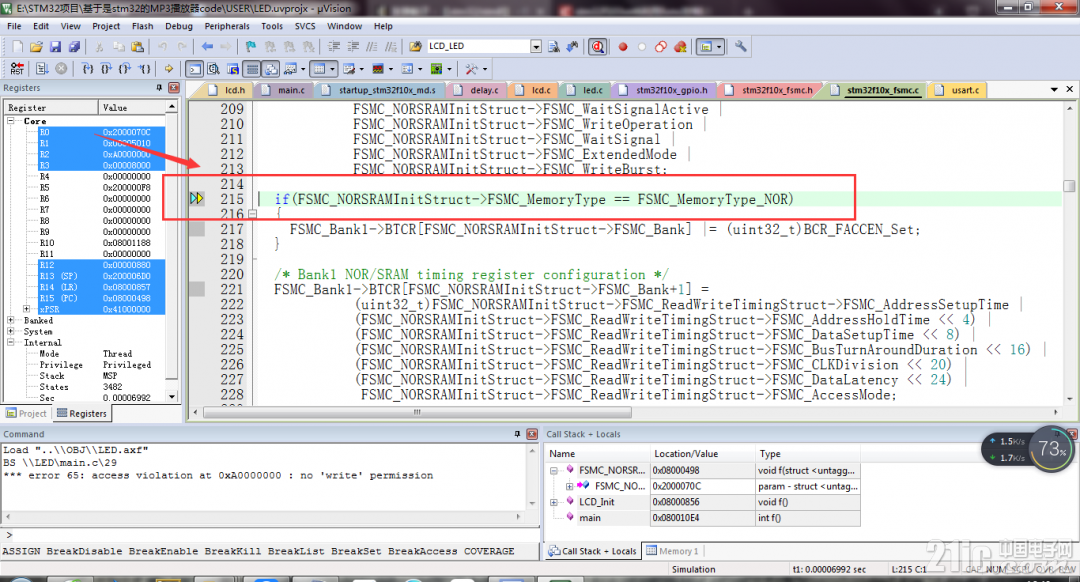
Task: Close the Registers panel
Action: [x=174, y=87]
